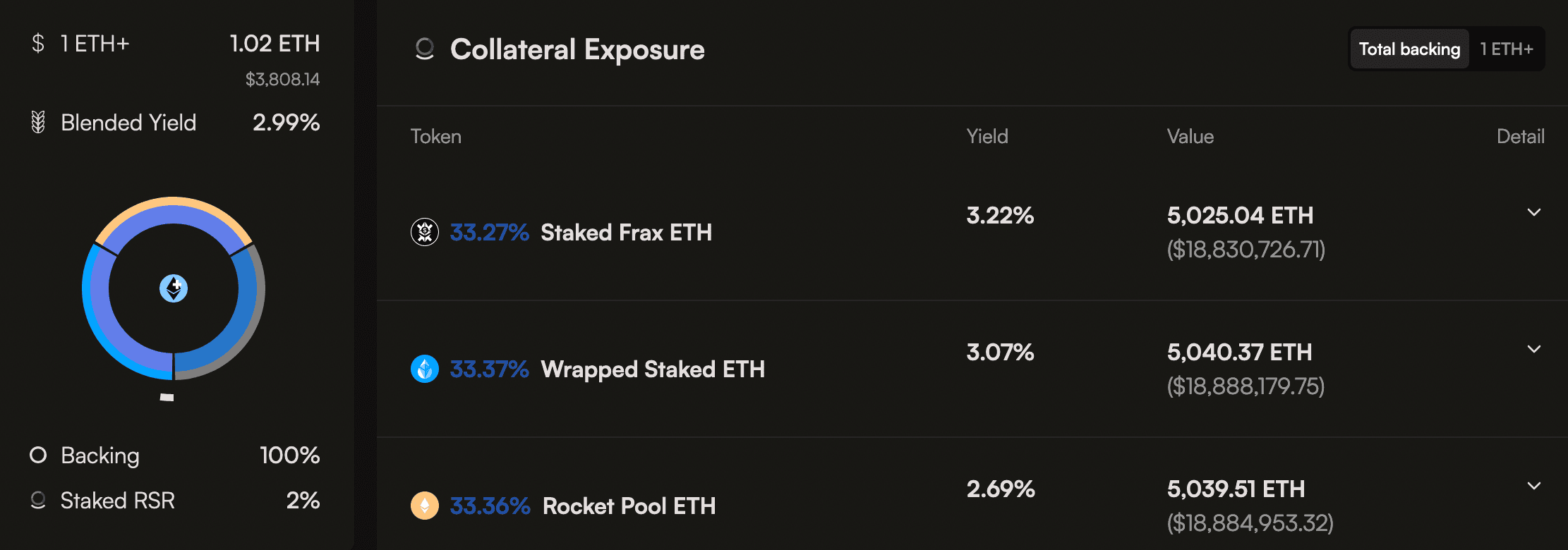The height and width of the screenshot is (550, 1568).
Task: Click the Collateral Exposure header icon
Action: [425, 49]
